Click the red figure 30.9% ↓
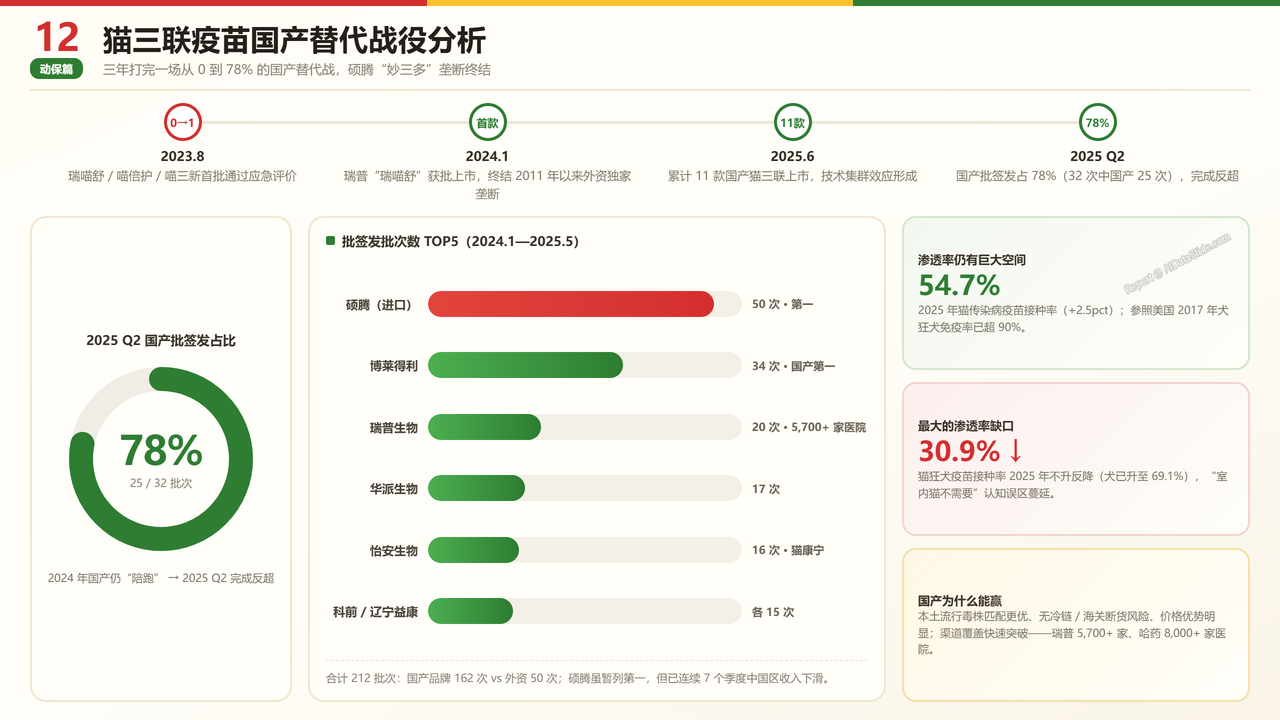 (x=971, y=451)
